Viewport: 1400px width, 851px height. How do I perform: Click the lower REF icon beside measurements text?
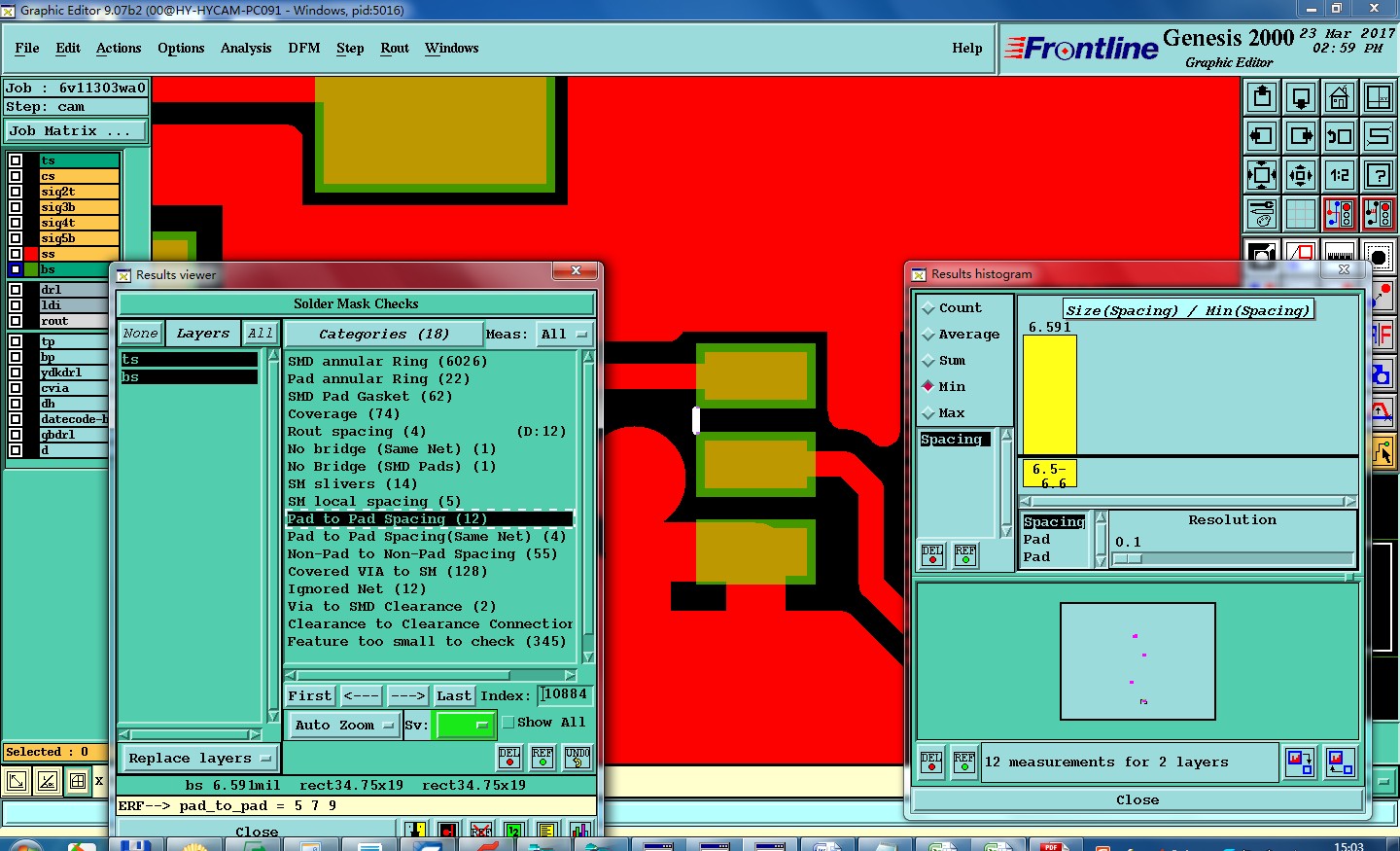click(x=964, y=762)
